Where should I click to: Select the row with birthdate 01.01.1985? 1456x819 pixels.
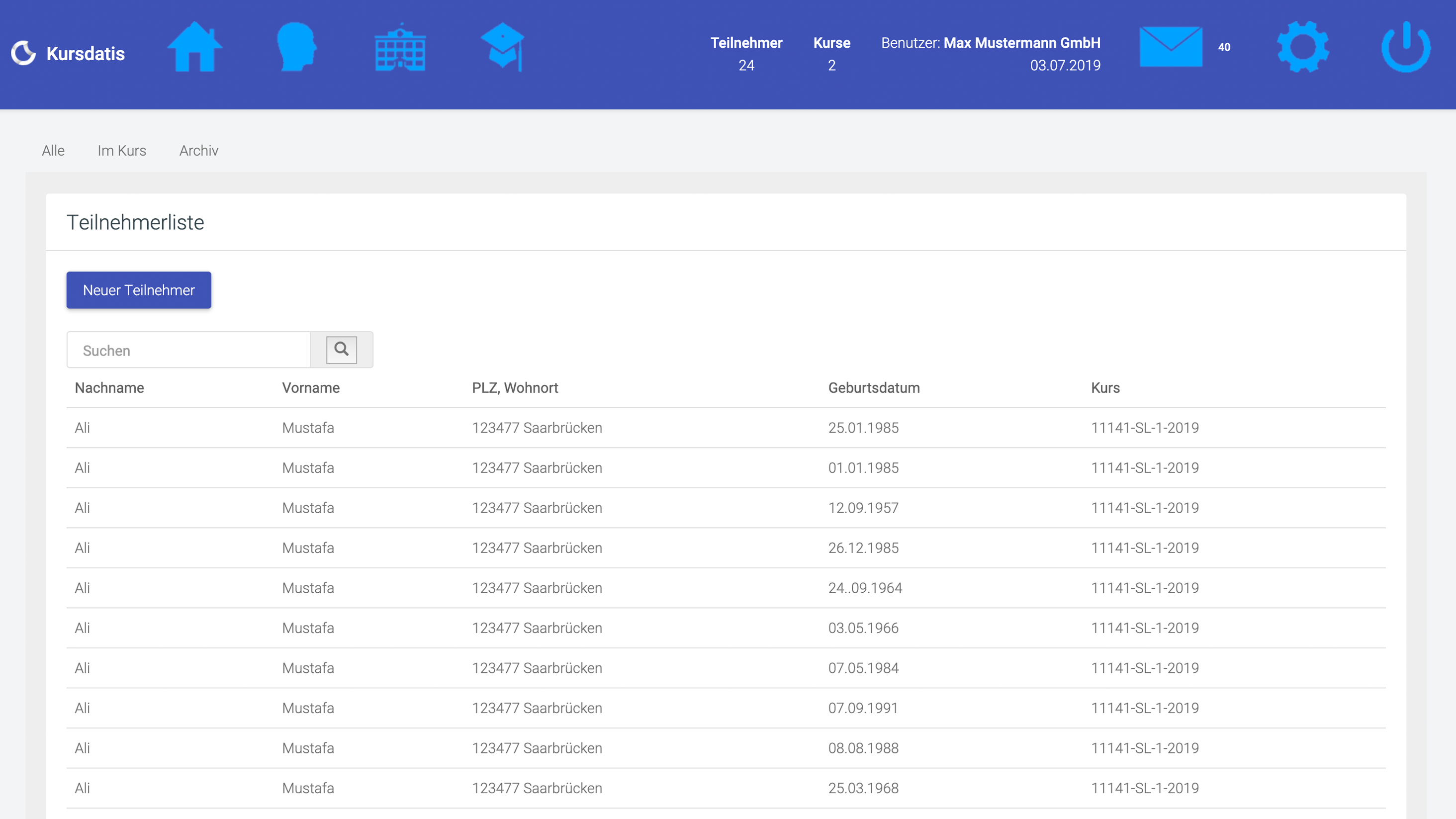[726, 468]
